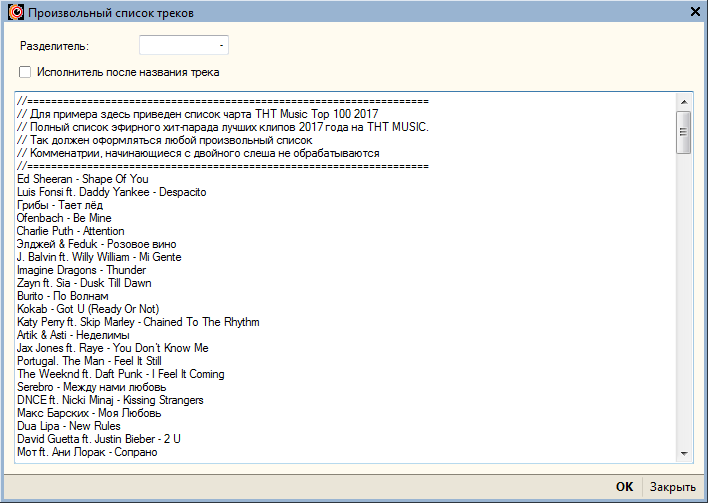Image resolution: width=708 pixels, height=503 pixels.
Task: Place cursor on Dua Lipa - New Rules
Action: (x=69, y=426)
